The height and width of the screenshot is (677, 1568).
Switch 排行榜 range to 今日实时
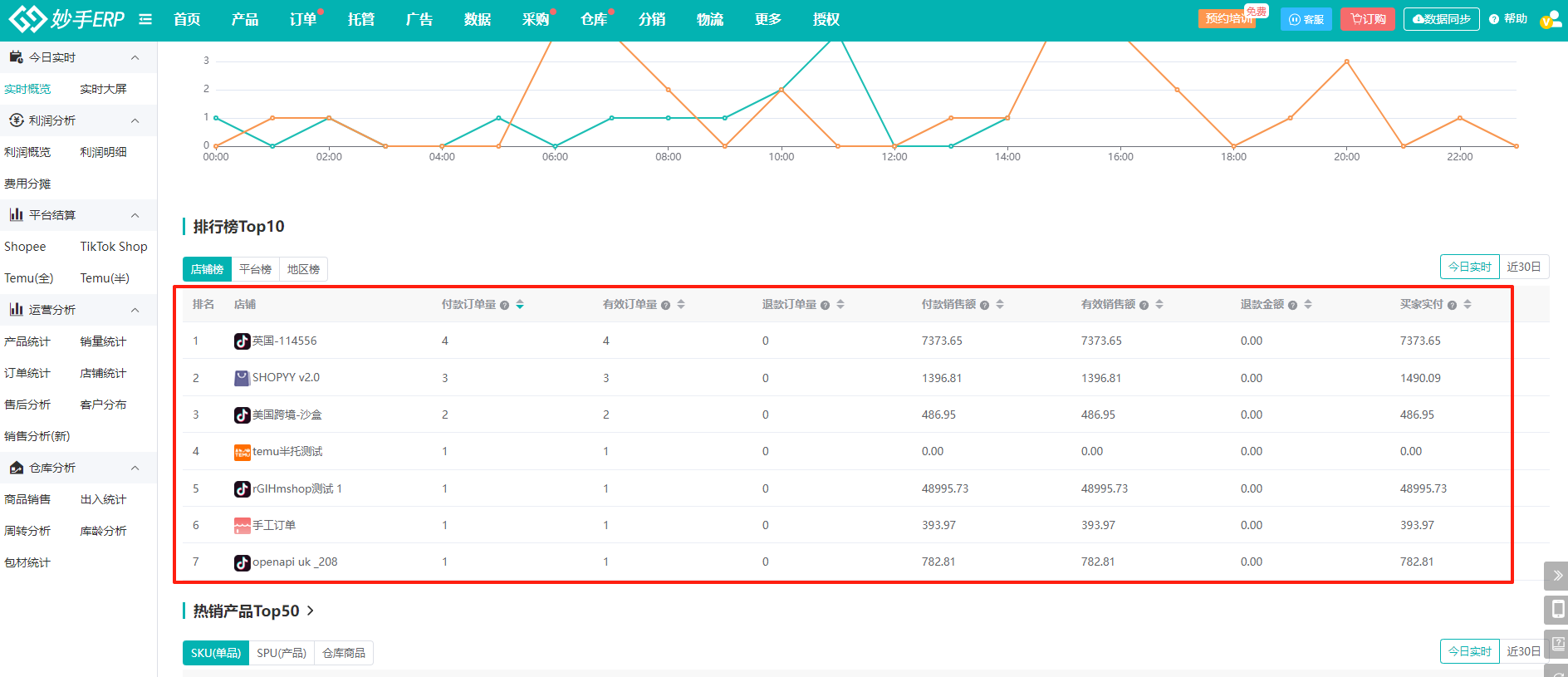coord(1470,267)
